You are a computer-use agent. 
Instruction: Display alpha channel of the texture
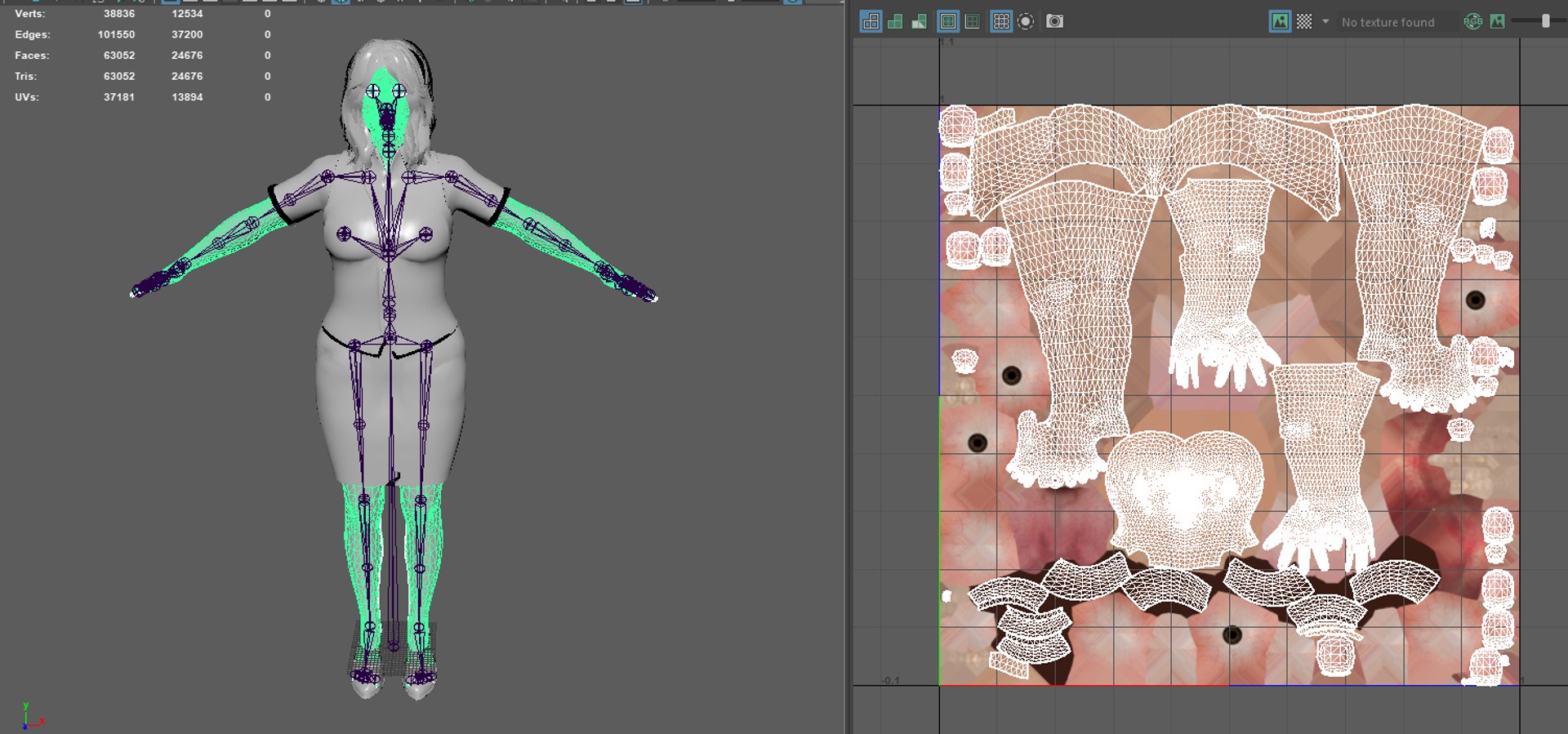click(x=1497, y=22)
